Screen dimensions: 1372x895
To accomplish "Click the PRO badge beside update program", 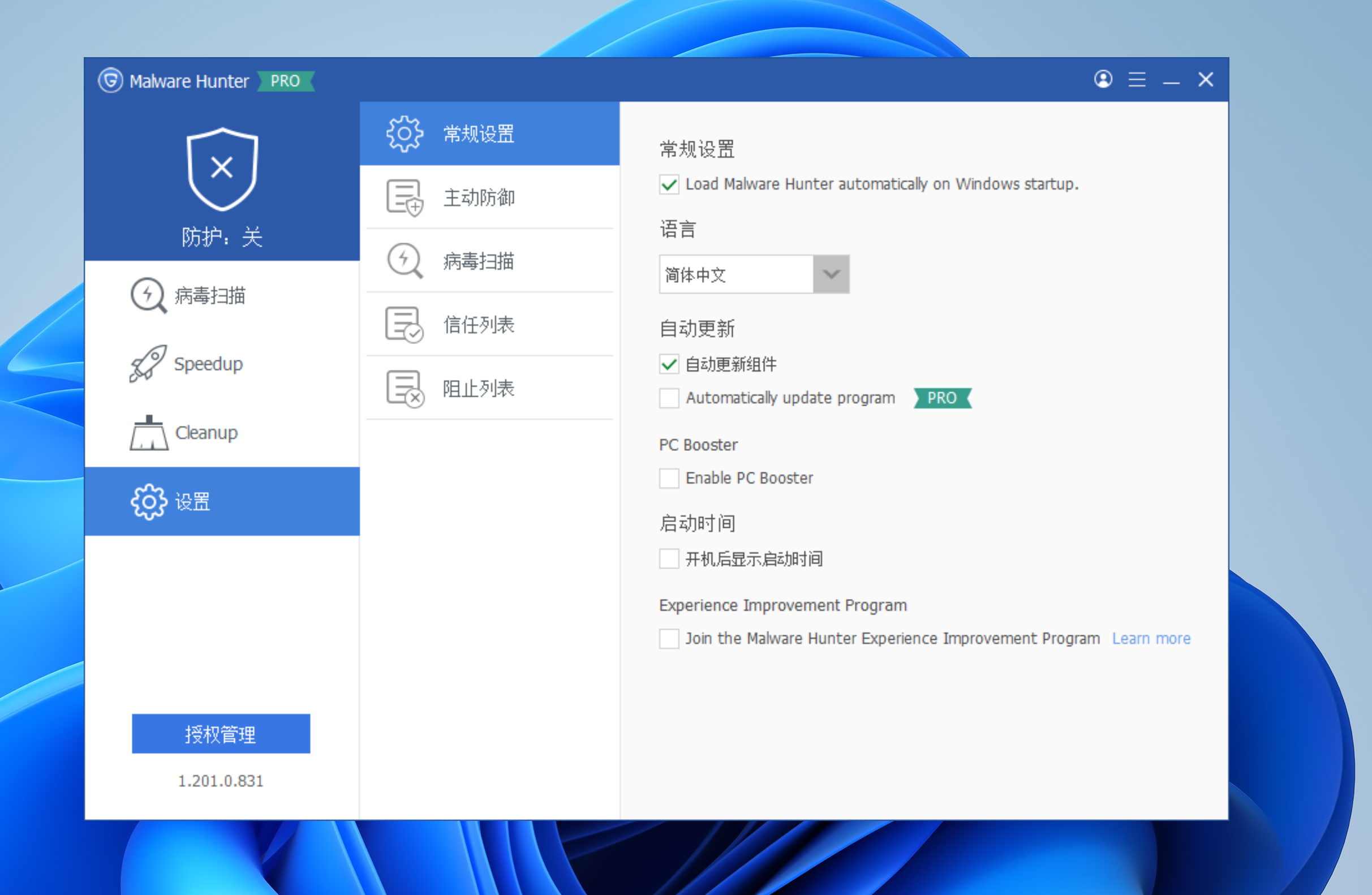I will [942, 398].
